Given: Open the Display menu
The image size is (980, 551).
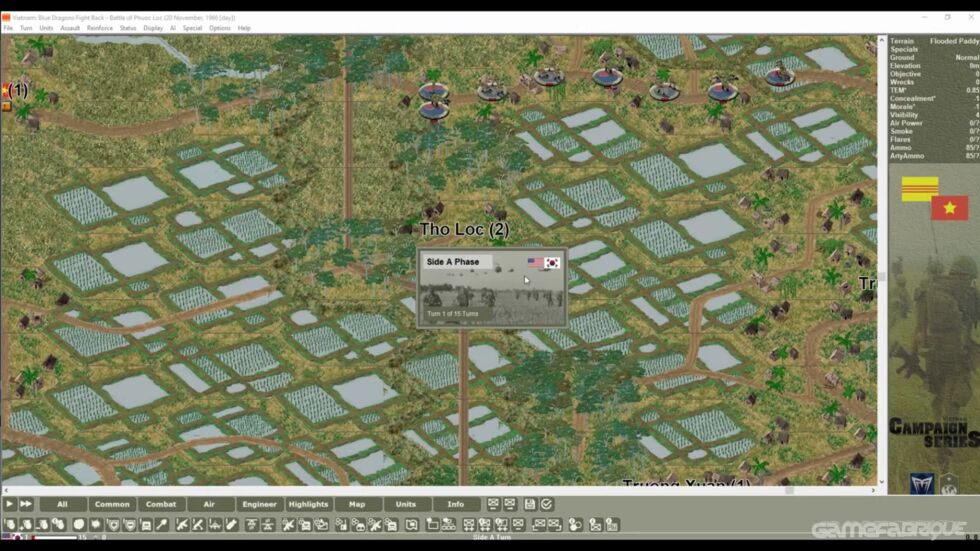Looking at the screenshot, I should 153,28.
